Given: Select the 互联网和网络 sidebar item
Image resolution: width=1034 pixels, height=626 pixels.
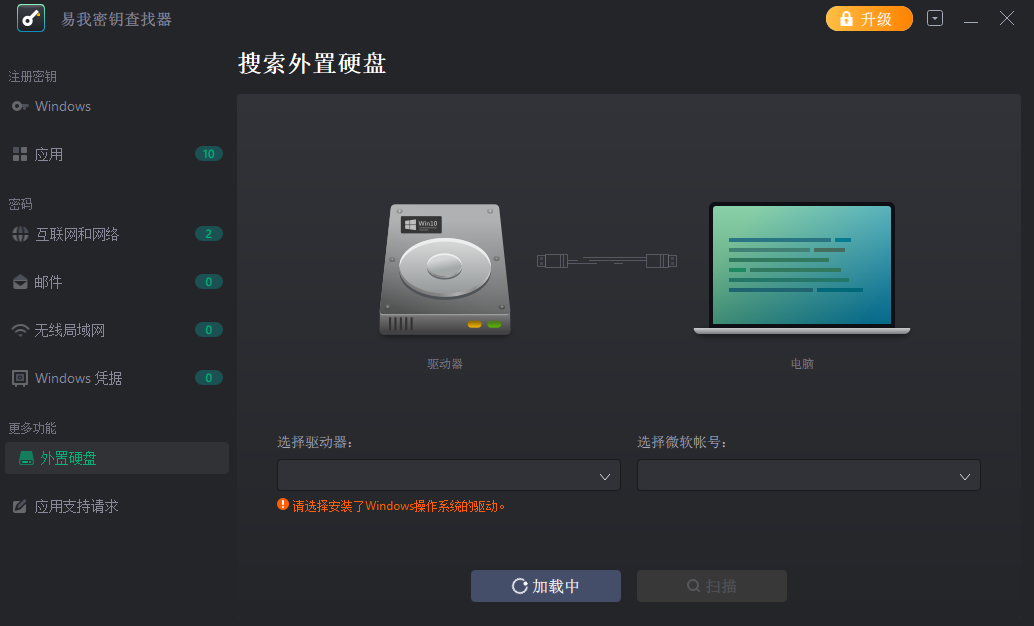Looking at the screenshot, I should coord(77,234).
